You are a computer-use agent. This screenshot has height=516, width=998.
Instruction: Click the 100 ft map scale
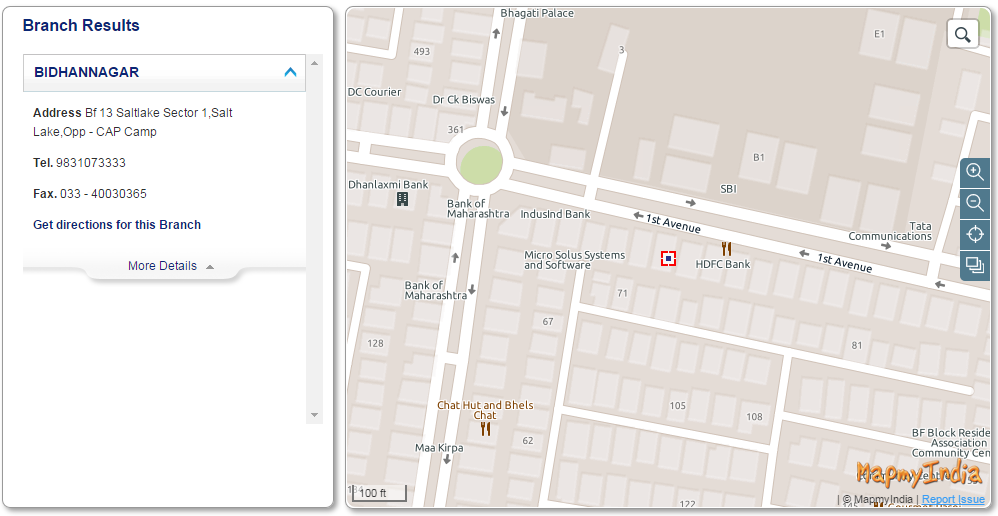[x=377, y=493]
